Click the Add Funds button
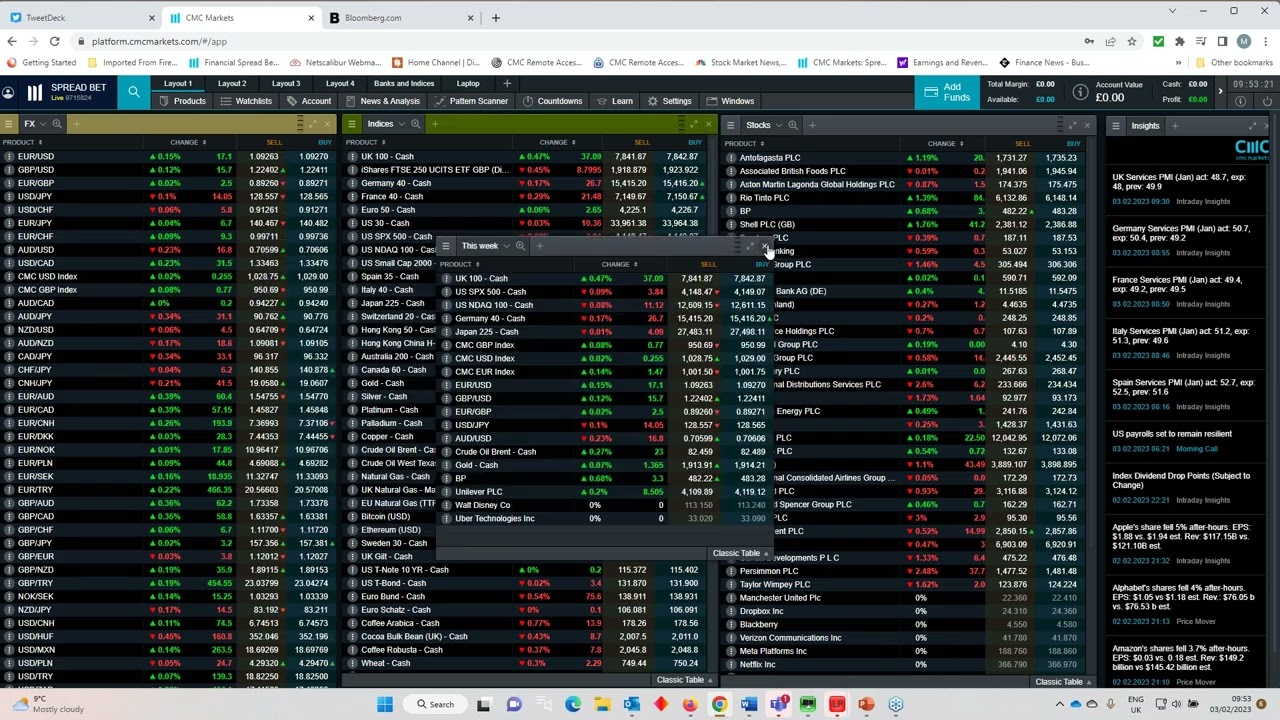The width and height of the screenshot is (1280, 720). pyautogui.click(x=947, y=92)
